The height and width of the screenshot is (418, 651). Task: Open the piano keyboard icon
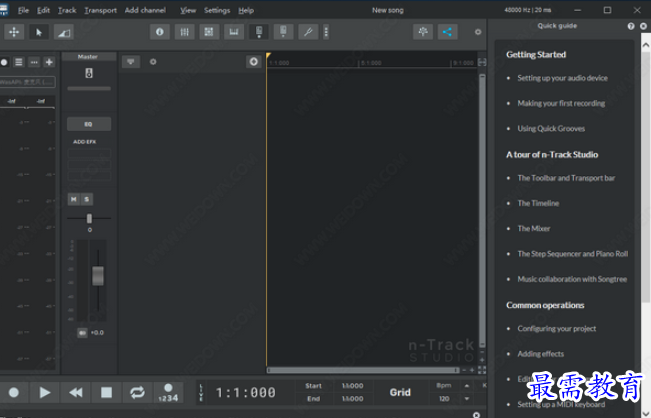coord(234,32)
